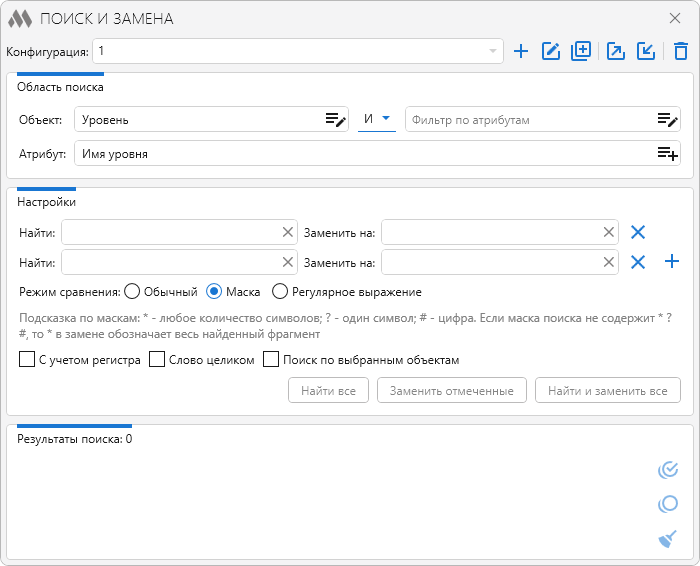
Task: Duplicate the current configuration
Action: (581, 51)
